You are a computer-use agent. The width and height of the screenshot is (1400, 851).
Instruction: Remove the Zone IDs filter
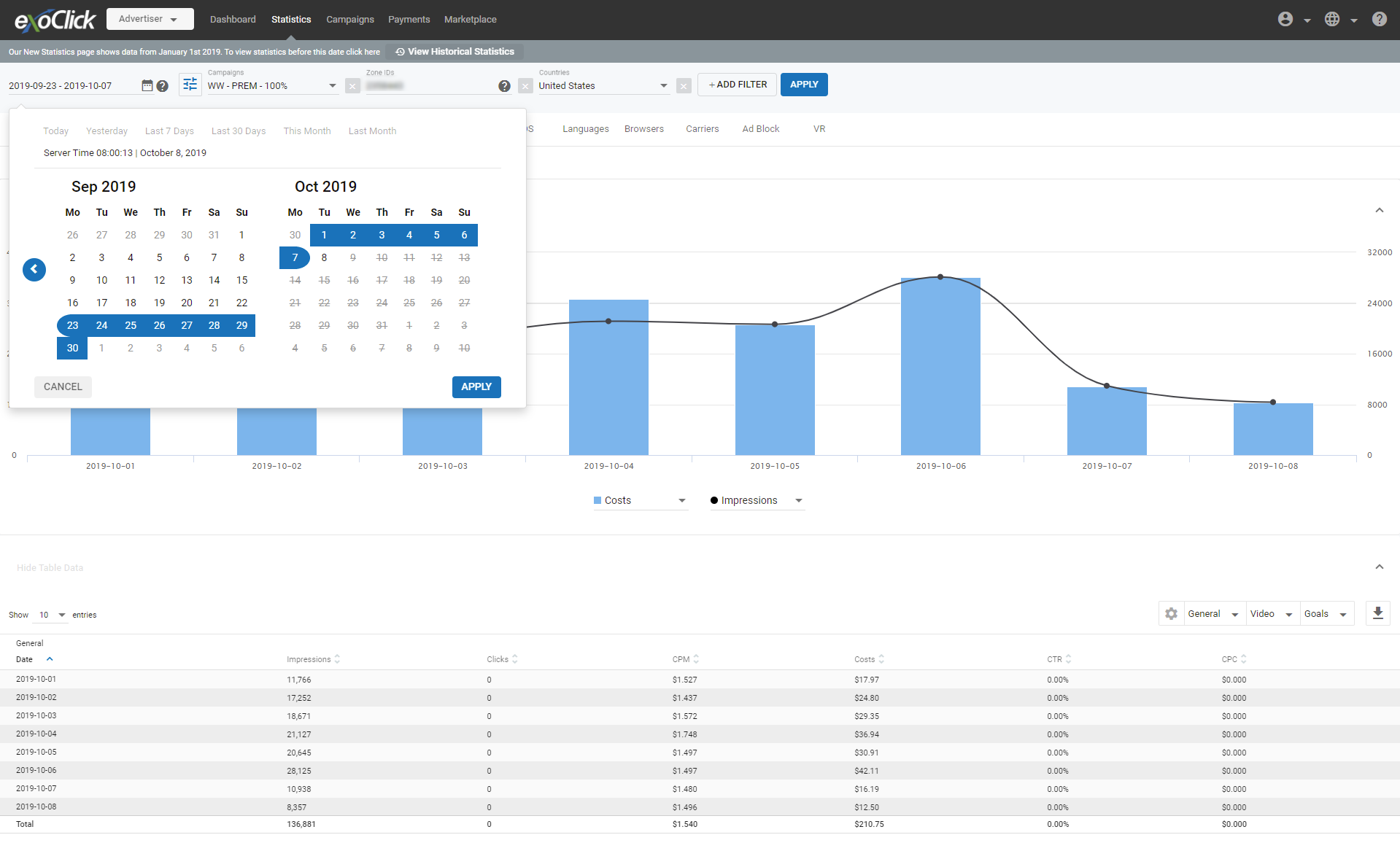(x=525, y=86)
